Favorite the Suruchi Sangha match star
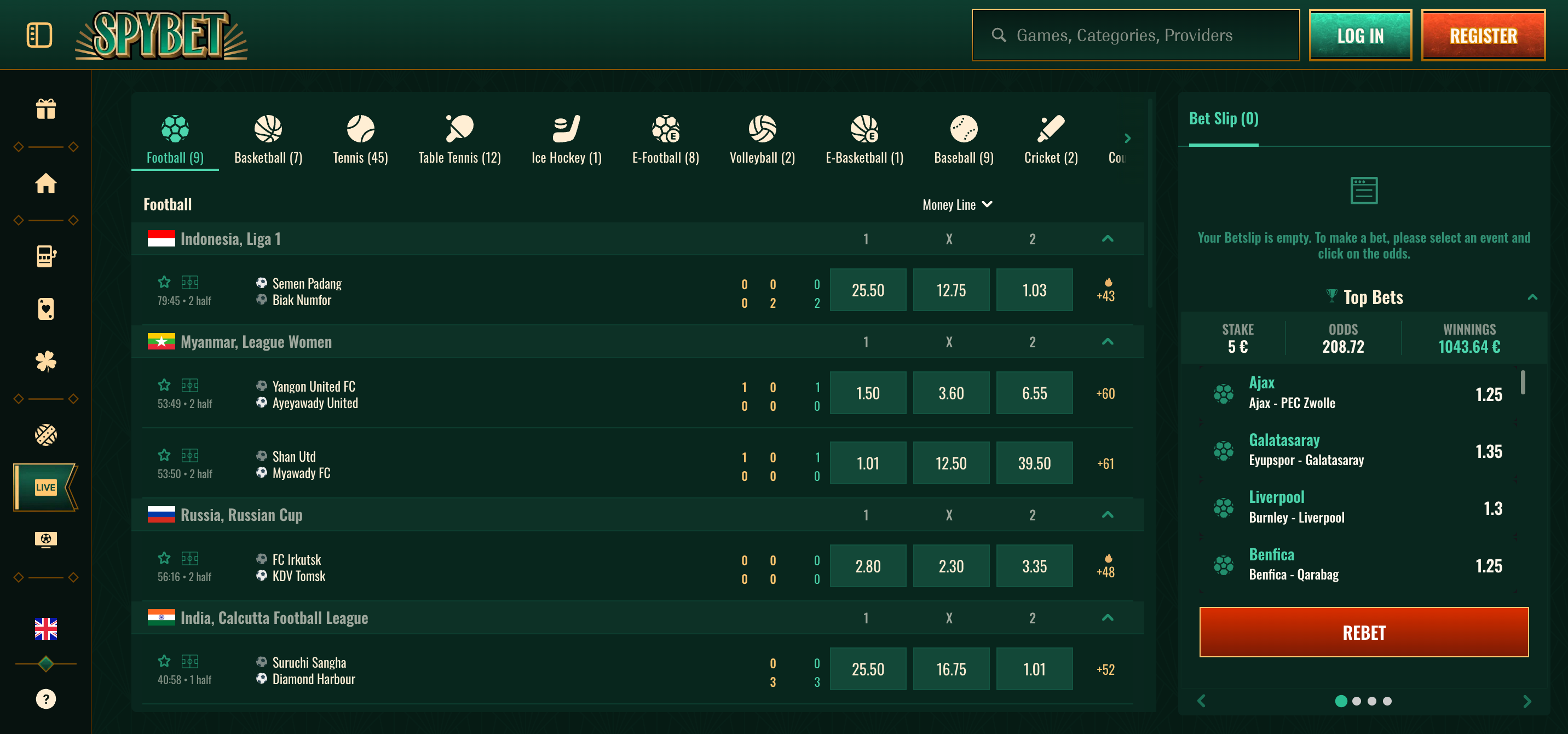The width and height of the screenshot is (1568, 734). pyautogui.click(x=164, y=661)
